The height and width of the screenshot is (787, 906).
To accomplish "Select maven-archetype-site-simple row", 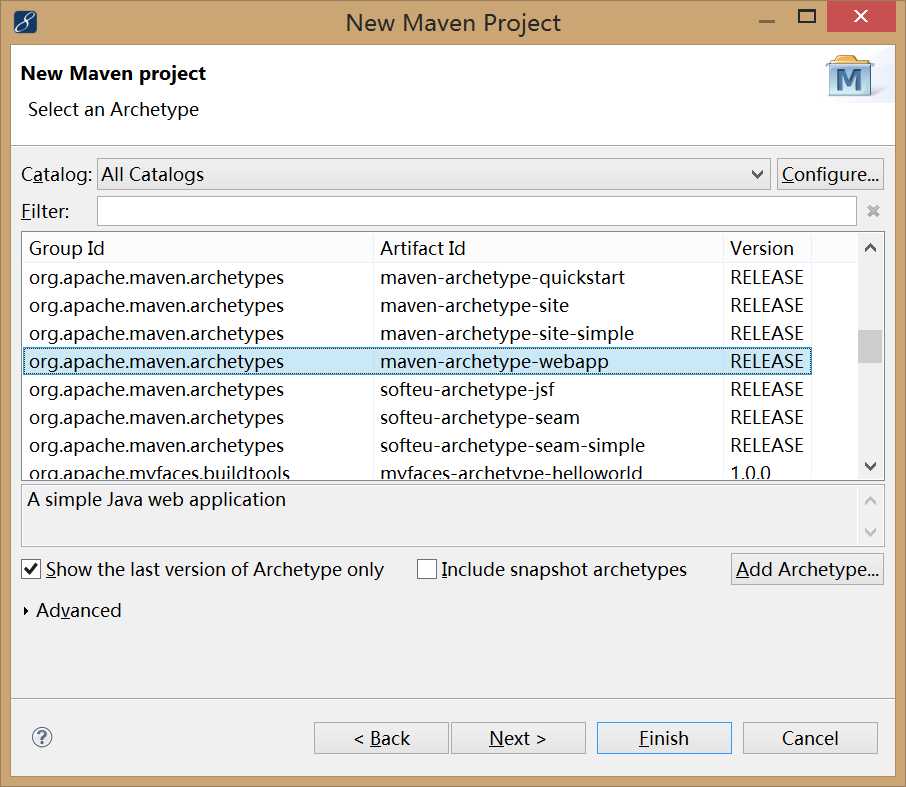I will 417,333.
